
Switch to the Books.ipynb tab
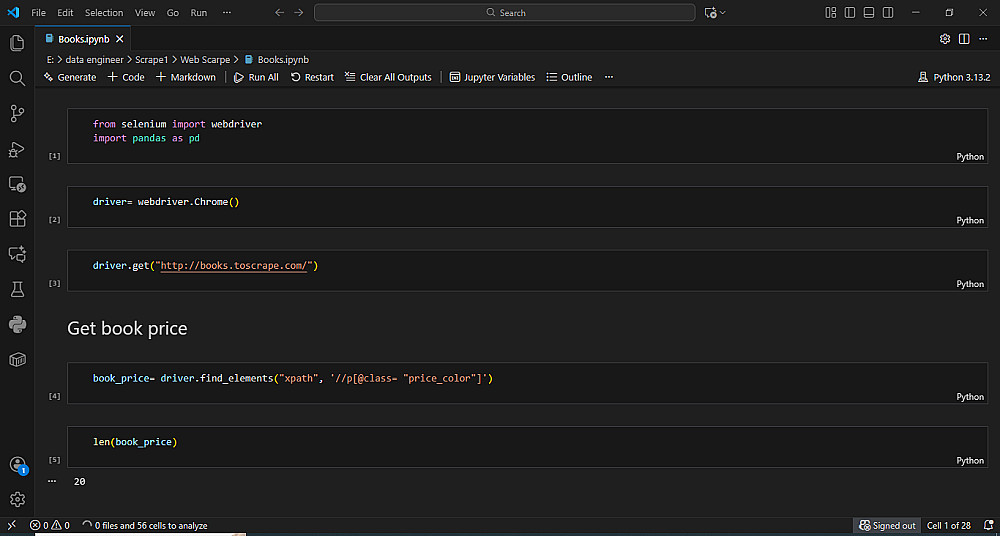click(83, 39)
